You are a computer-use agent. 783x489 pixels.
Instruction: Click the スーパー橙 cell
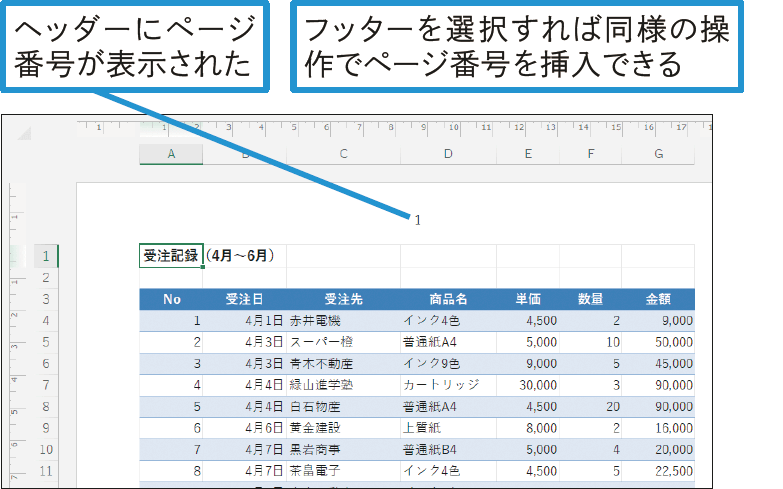pos(344,342)
